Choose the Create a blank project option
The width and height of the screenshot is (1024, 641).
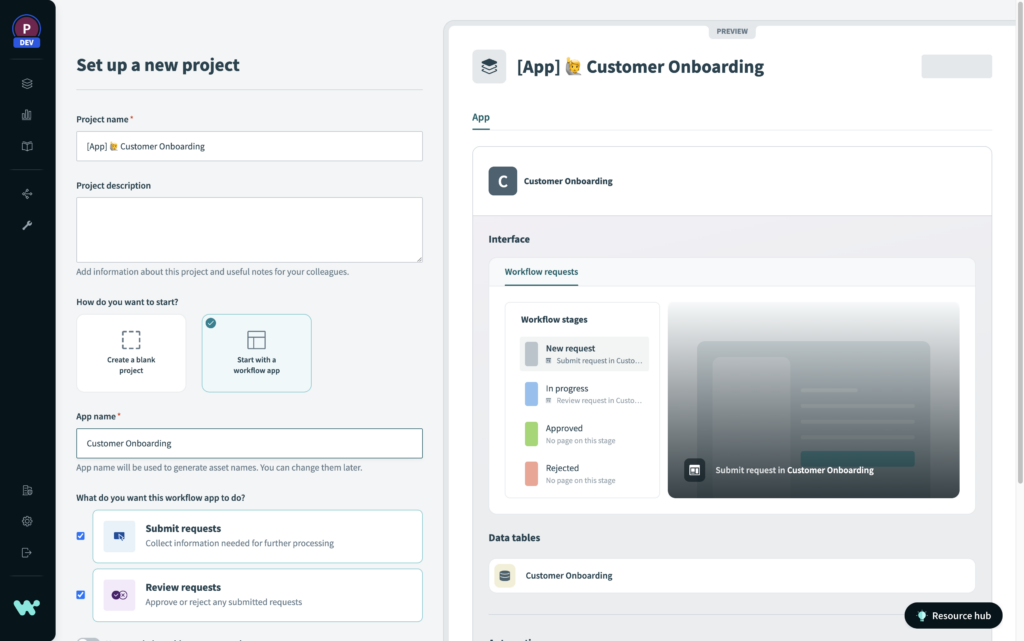tap(131, 353)
